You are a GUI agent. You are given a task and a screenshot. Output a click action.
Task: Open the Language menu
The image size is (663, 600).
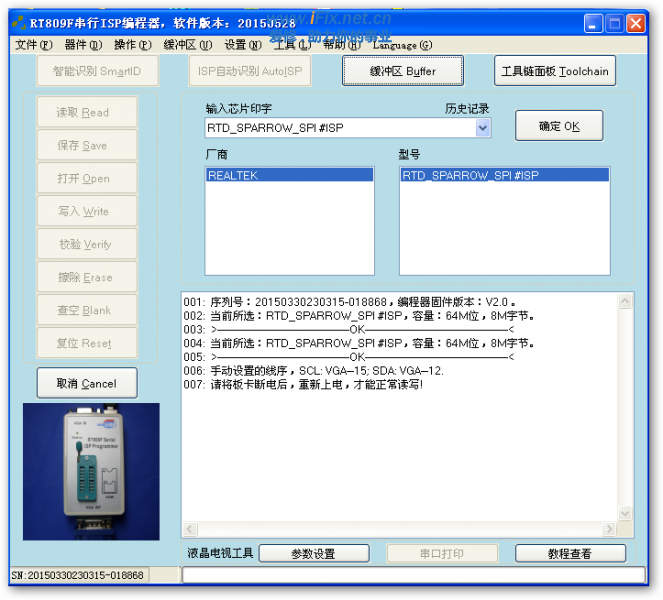tap(402, 45)
